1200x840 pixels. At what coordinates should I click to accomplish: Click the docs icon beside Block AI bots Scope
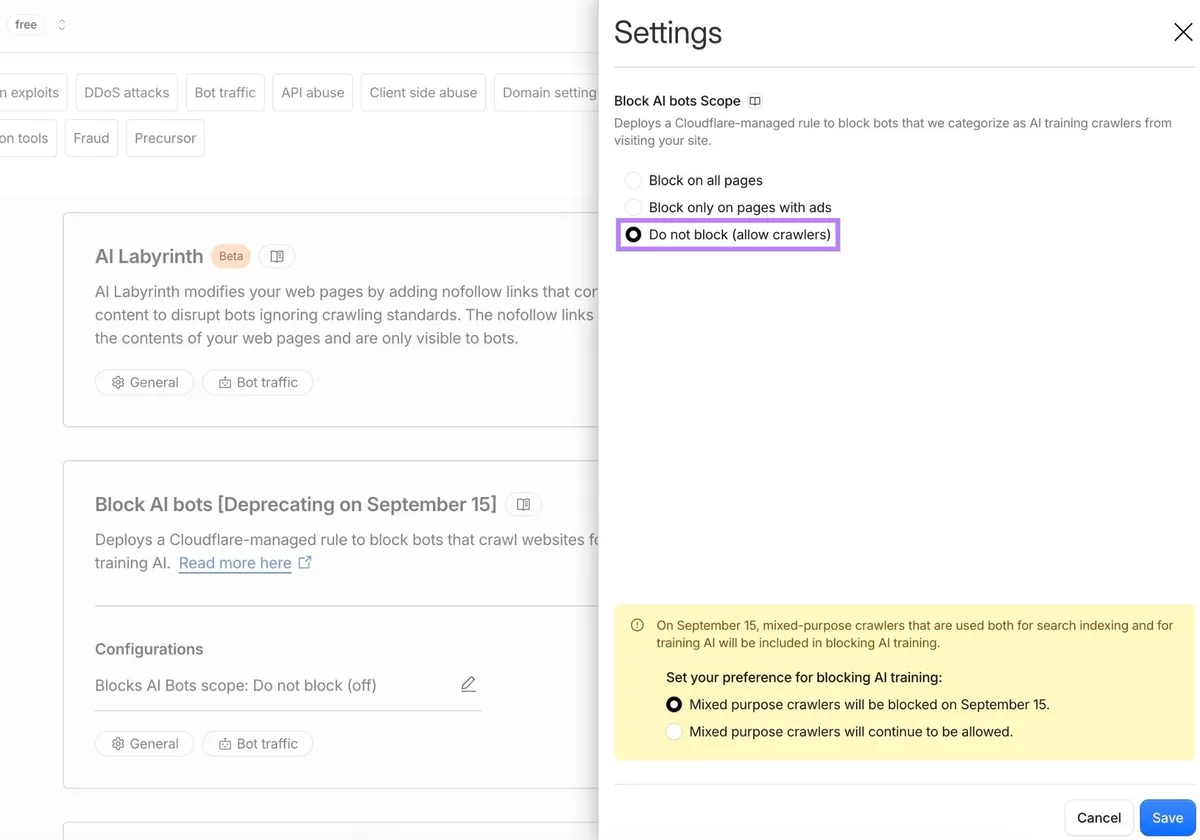pyautogui.click(x=755, y=101)
